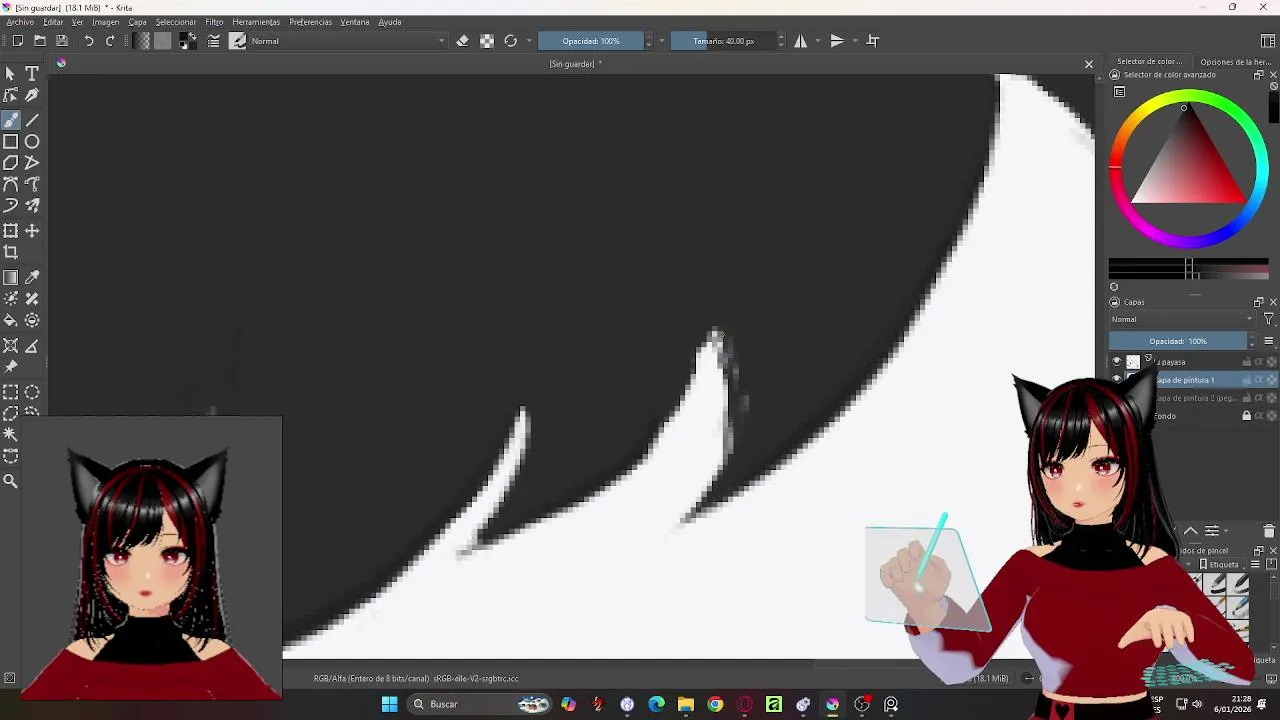Select the Rectangular Selection tool
Screen dimensions: 1280x720
(11, 393)
